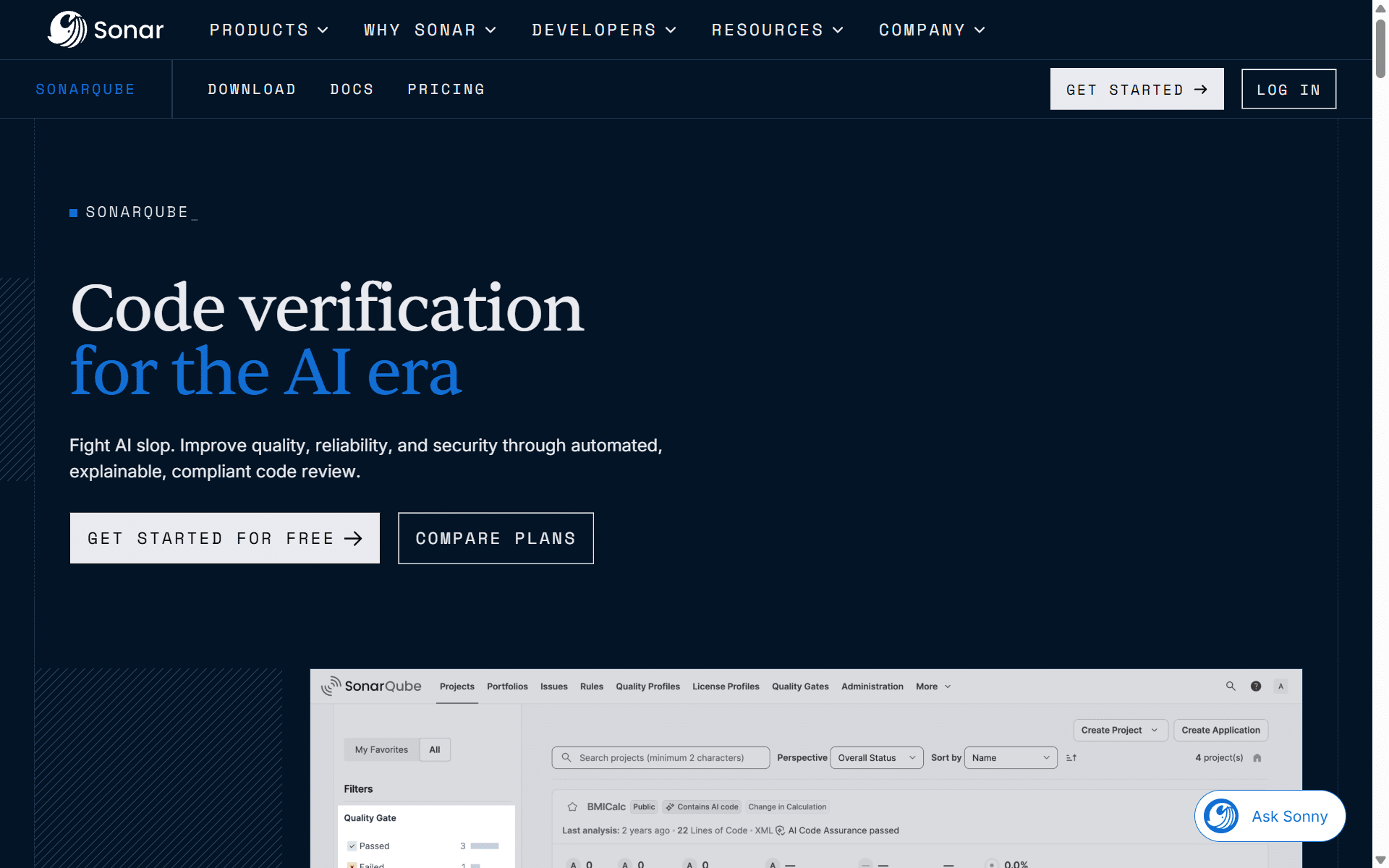The height and width of the screenshot is (868, 1389).
Task: Expand the Products menu
Action: (x=269, y=30)
